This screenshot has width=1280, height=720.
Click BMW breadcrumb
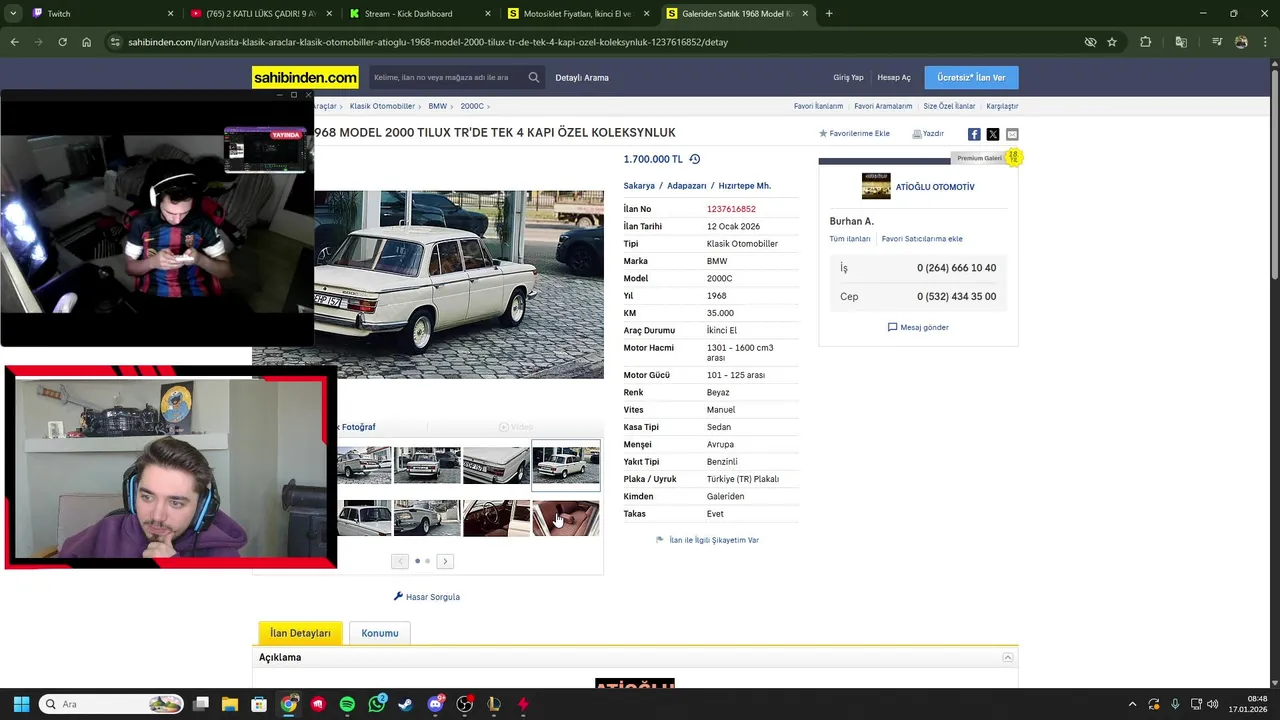[438, 106]
